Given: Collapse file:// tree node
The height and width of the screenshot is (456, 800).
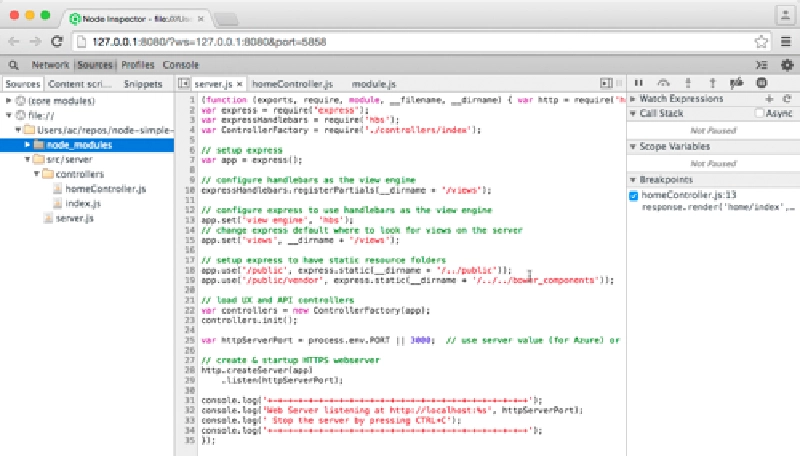Looking at the screenshot, I should click(x=9, y=115).
